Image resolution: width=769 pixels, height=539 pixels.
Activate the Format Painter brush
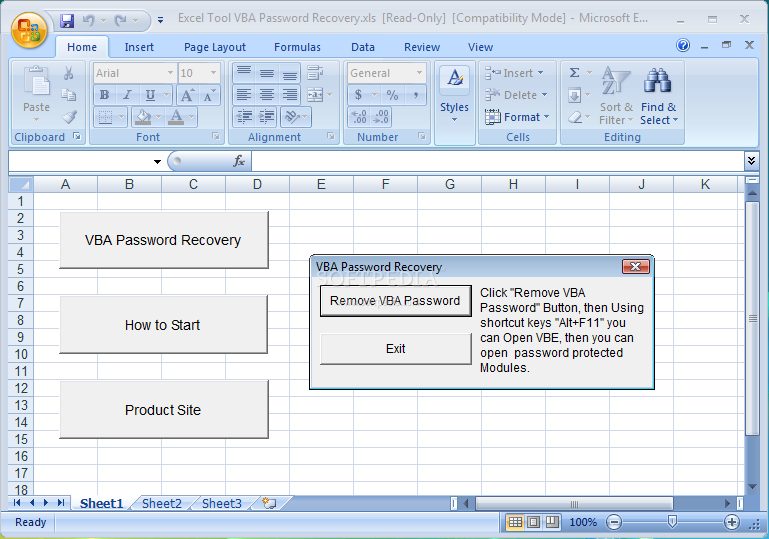(69, 117)
